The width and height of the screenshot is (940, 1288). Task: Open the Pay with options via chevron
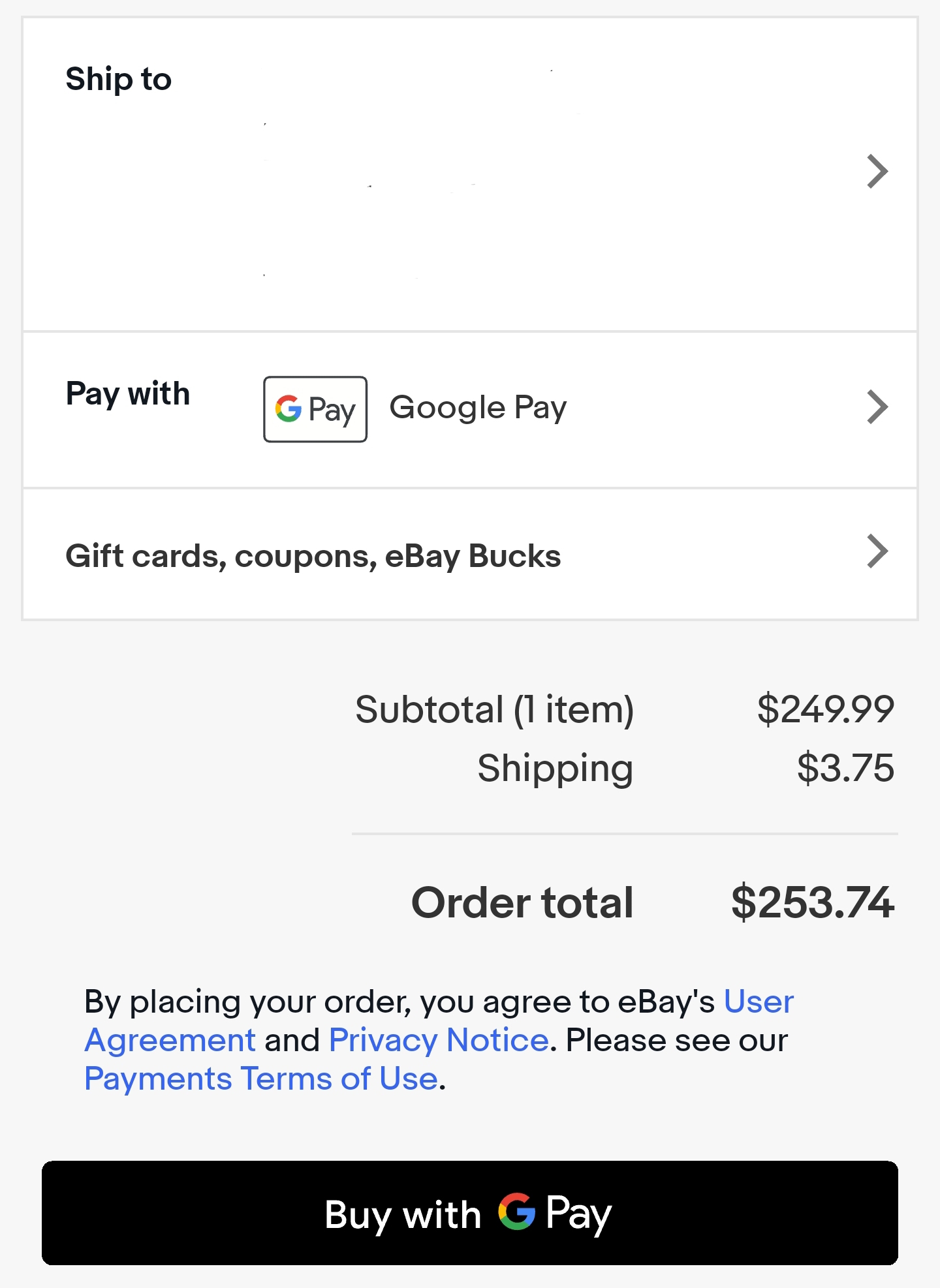878,406
